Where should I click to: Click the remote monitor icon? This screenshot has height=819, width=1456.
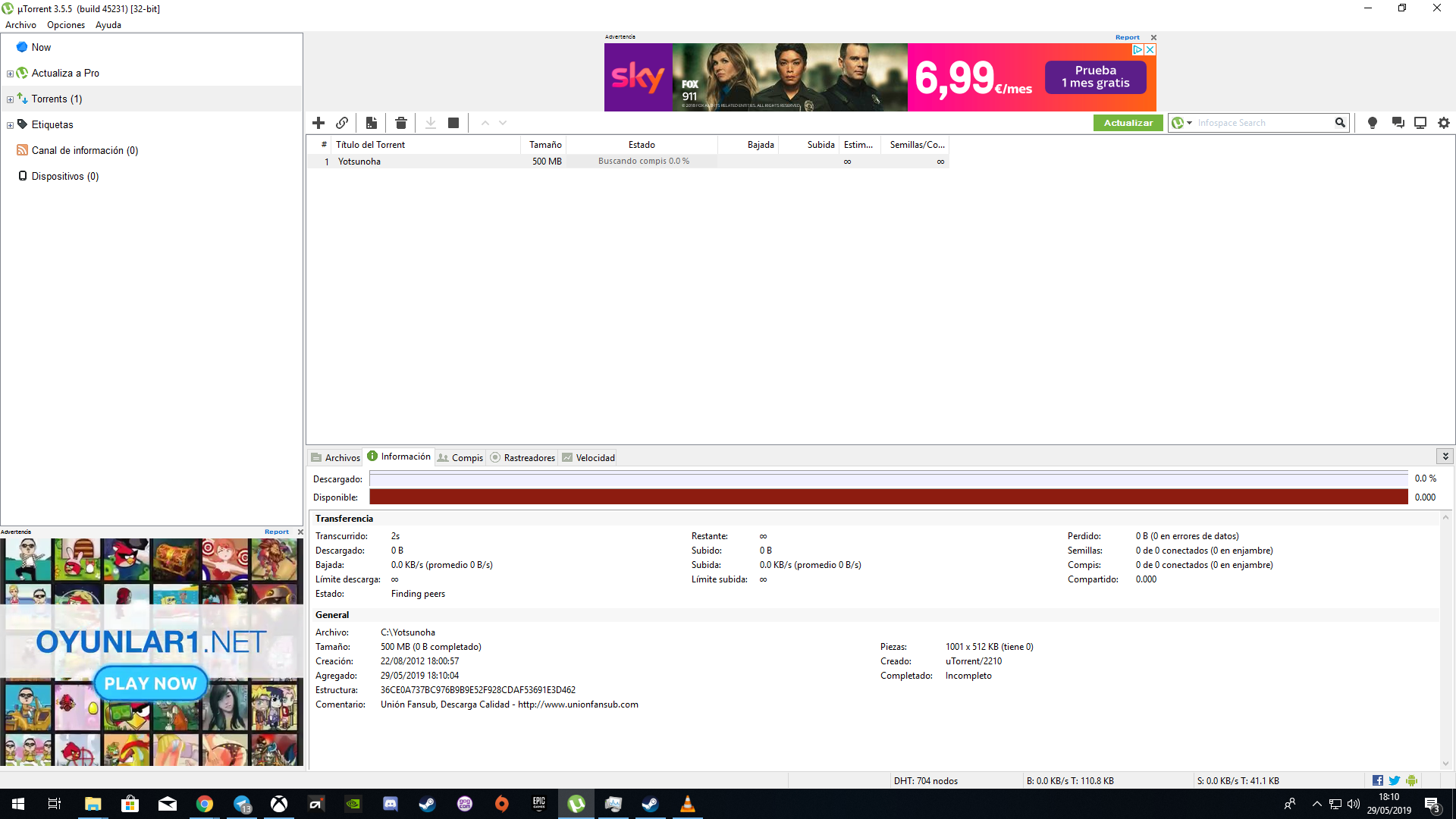coord(1420,123)
